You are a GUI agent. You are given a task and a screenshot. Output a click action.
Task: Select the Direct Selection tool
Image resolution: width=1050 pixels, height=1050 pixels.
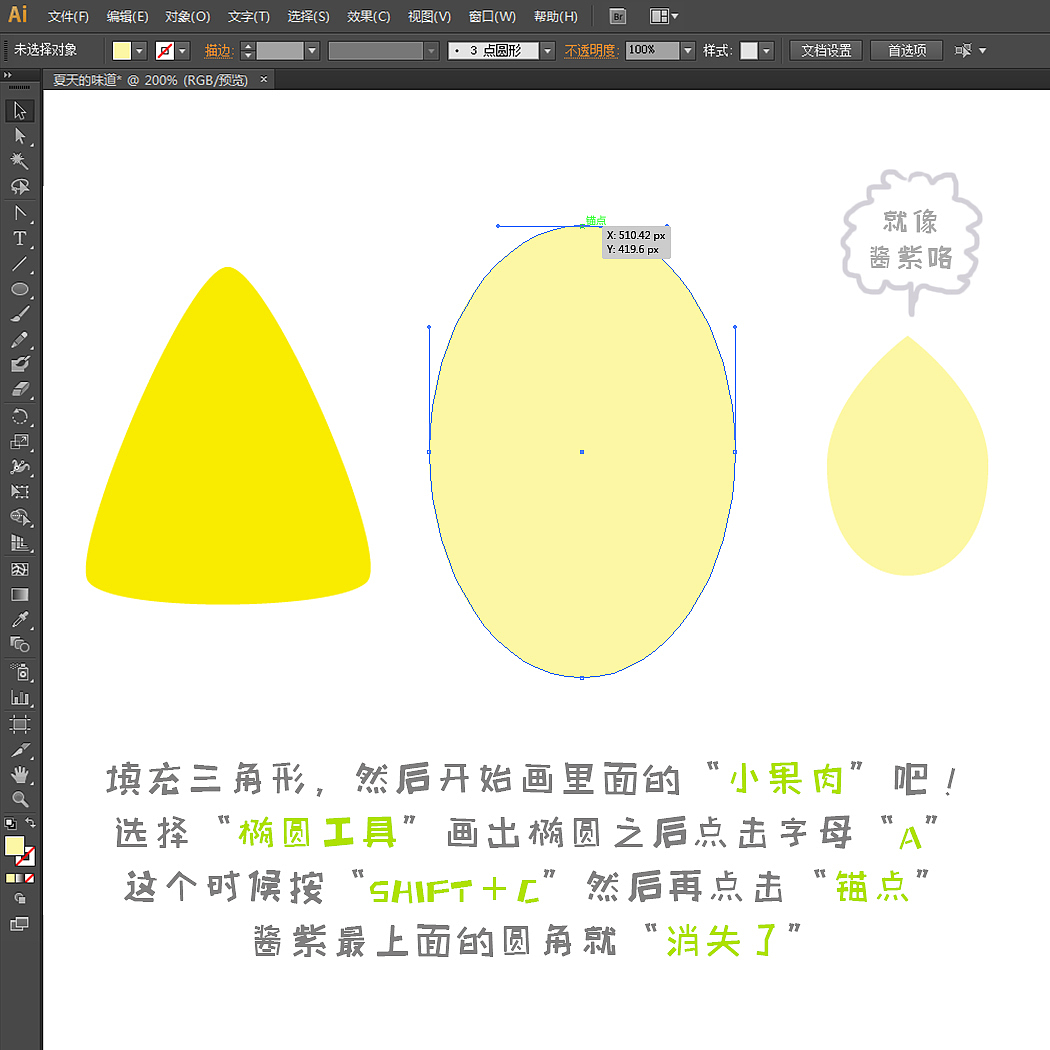pos(19,136)
